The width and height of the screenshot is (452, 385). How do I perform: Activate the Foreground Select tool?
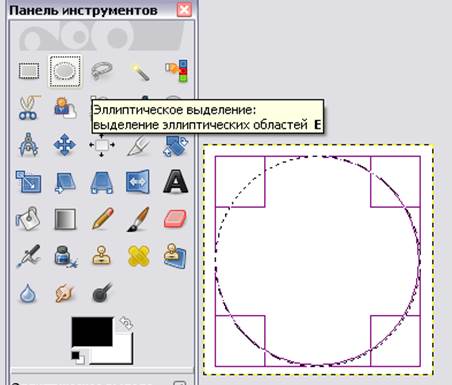coord(65,107)
